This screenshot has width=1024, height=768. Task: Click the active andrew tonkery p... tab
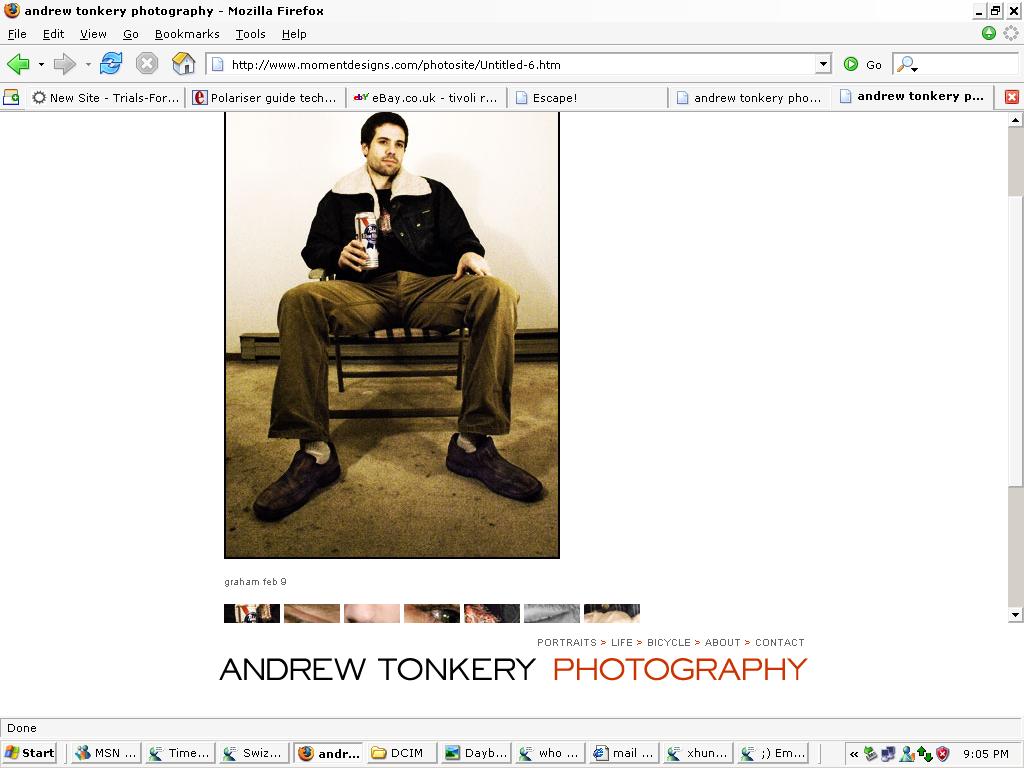coord(912,97)
